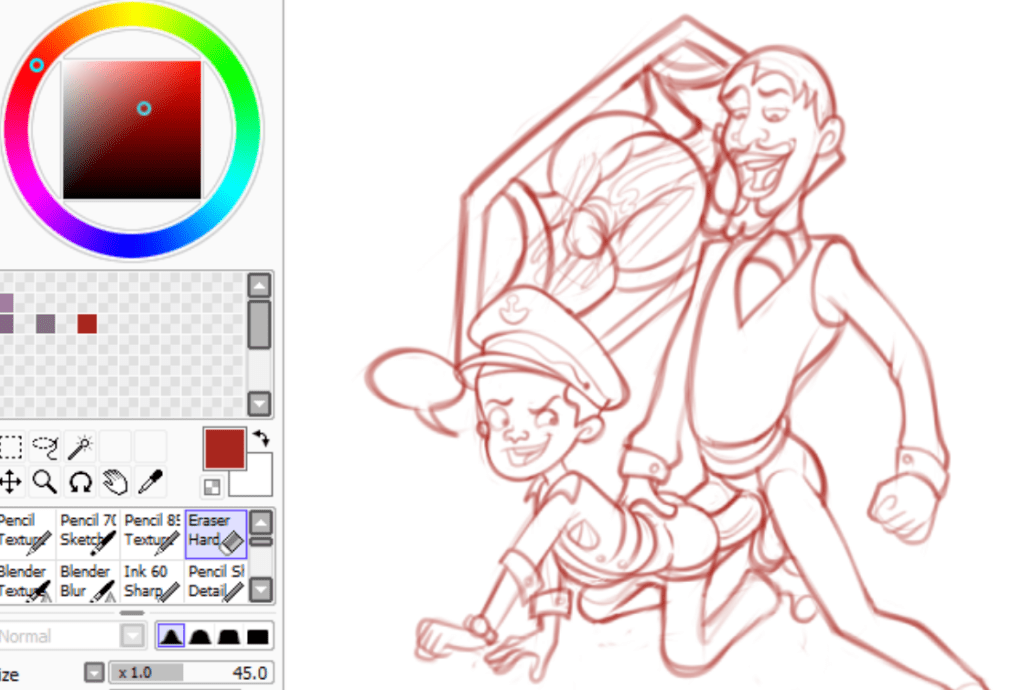
Task: Toggle the transparent color checker button
Action: pos(212,487)
